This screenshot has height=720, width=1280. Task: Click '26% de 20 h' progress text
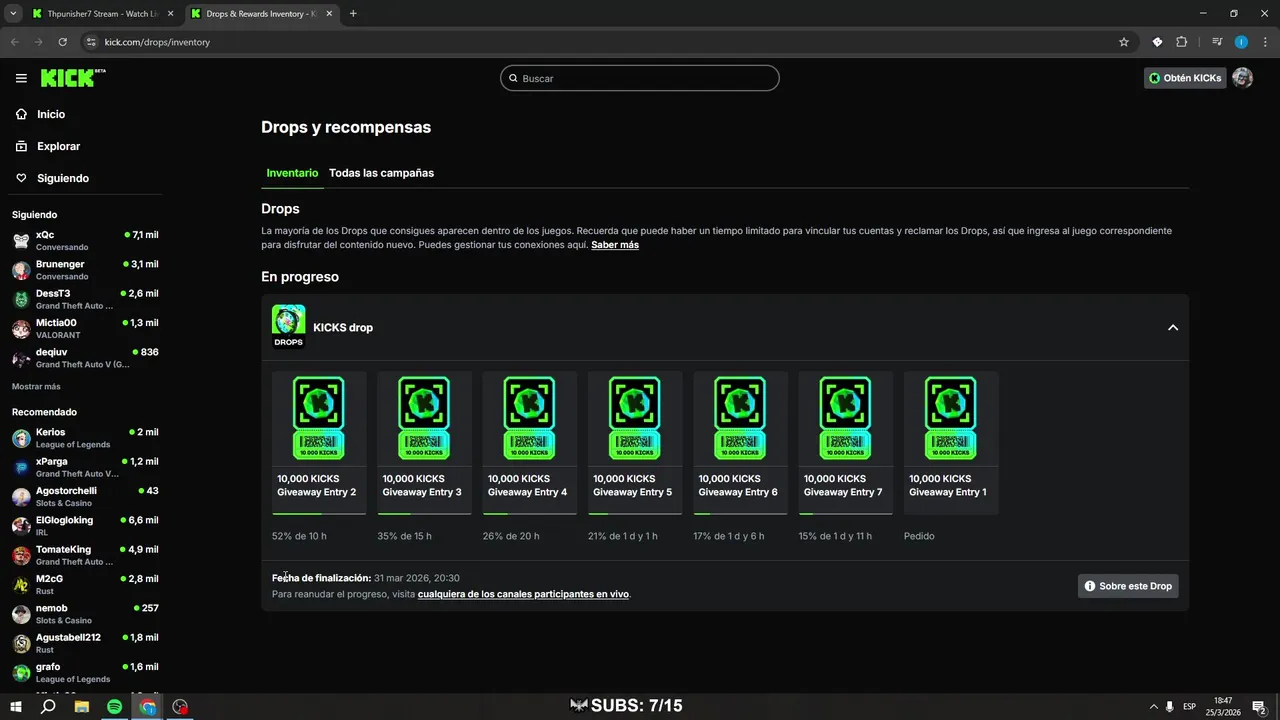[511, 536]
